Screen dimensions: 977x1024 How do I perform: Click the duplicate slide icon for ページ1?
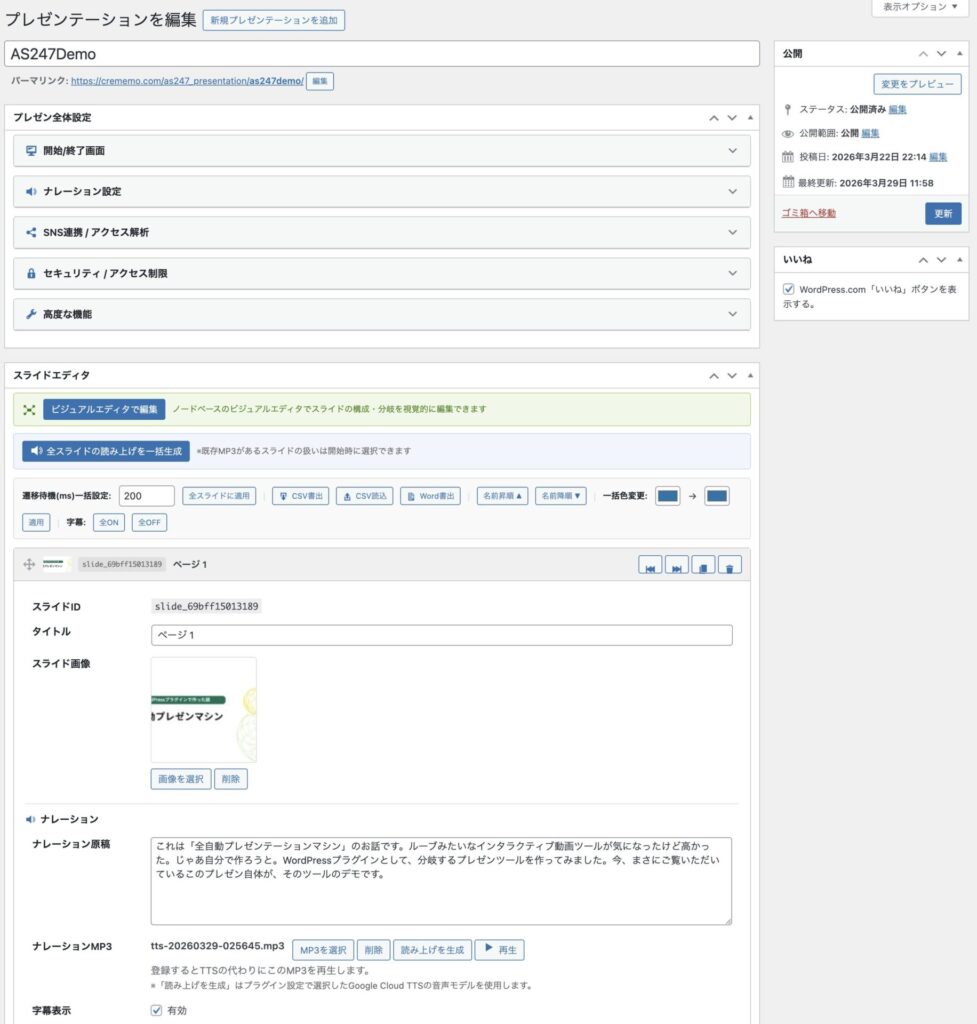point(703,566)
